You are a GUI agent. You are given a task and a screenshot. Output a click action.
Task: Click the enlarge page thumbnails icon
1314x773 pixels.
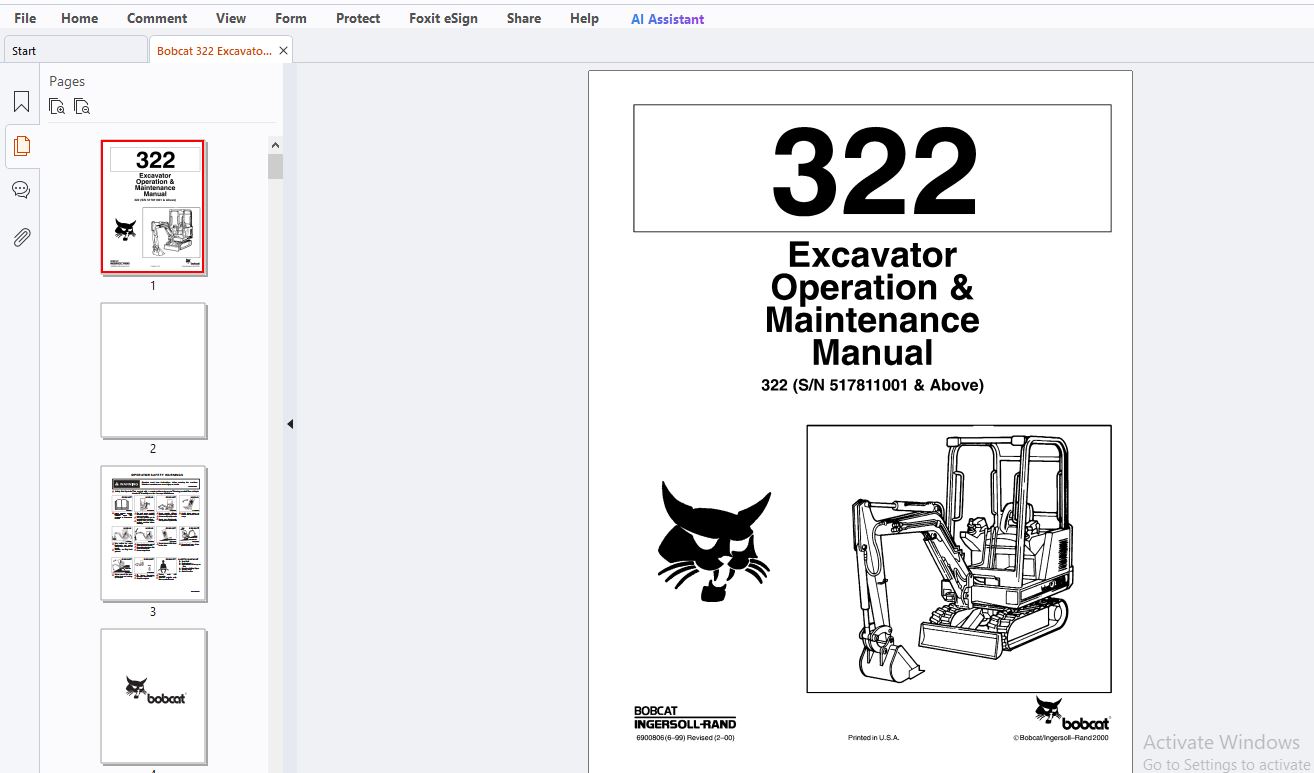point(58,106)
